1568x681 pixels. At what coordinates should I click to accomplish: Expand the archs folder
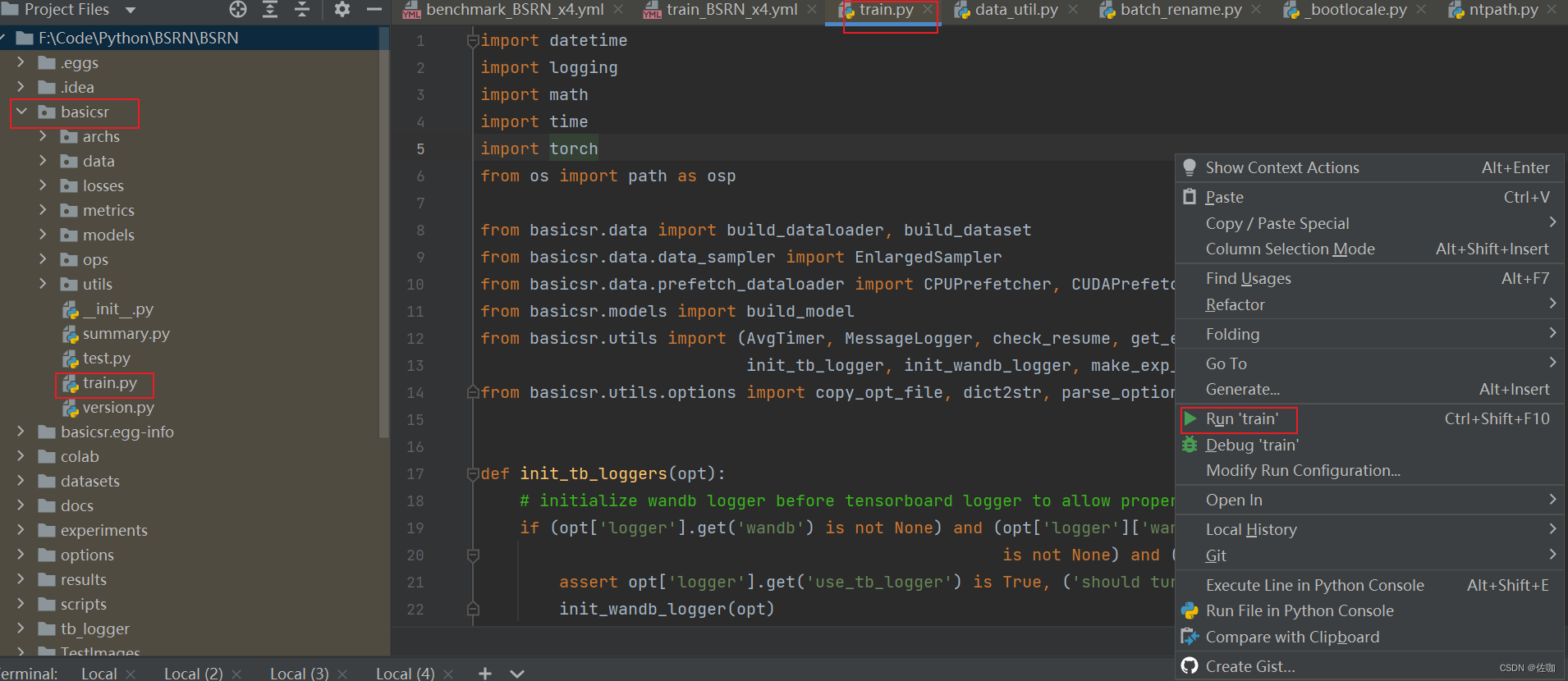point(44,136)
